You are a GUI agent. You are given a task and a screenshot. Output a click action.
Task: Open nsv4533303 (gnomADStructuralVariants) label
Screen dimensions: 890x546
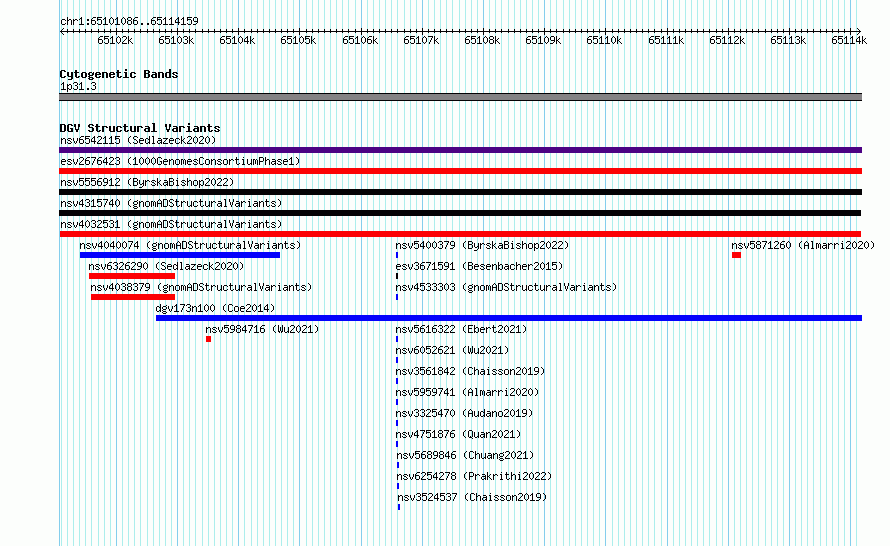[506, 287]
